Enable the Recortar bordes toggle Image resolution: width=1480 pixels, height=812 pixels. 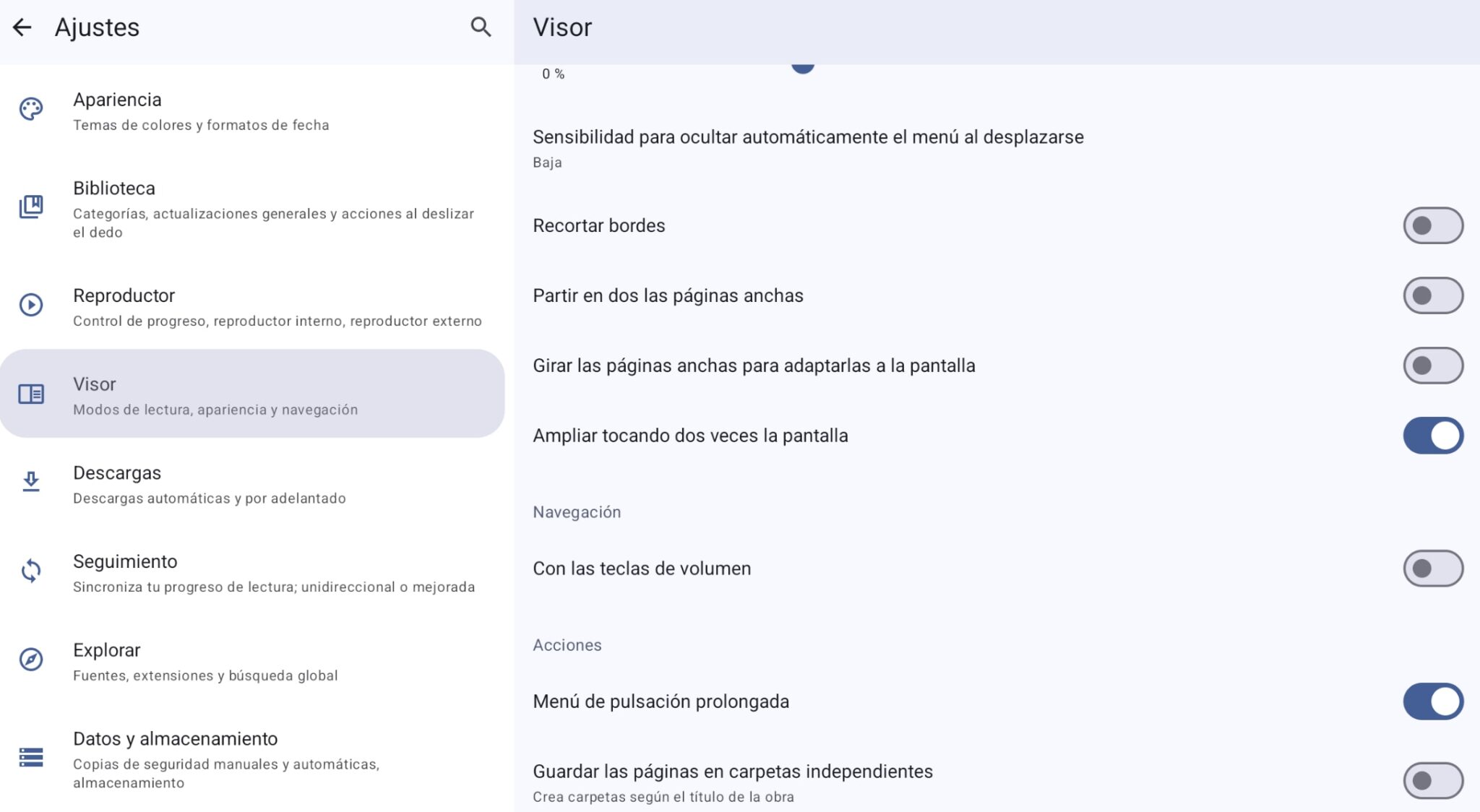[x=1432, y=225]
